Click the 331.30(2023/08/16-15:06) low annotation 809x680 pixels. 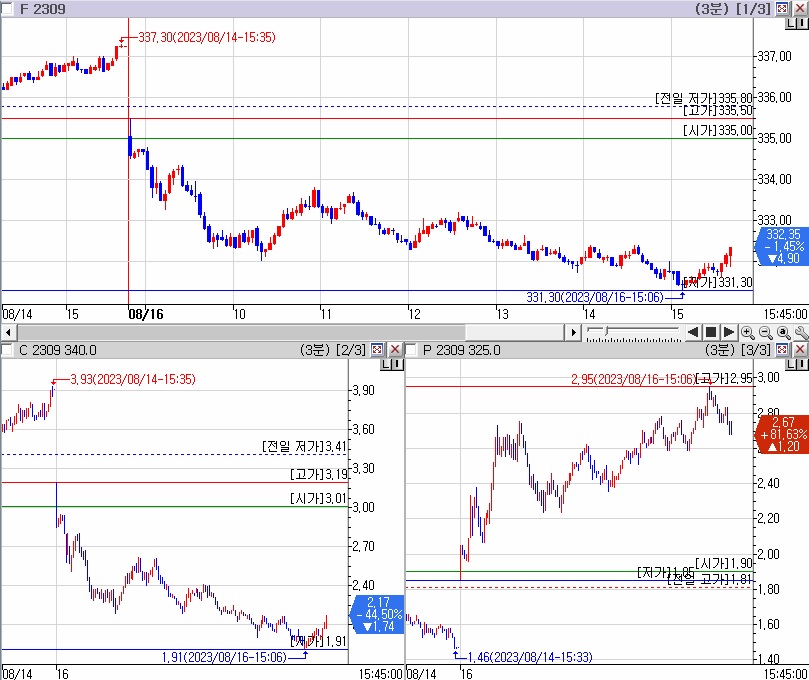(595, 297)
